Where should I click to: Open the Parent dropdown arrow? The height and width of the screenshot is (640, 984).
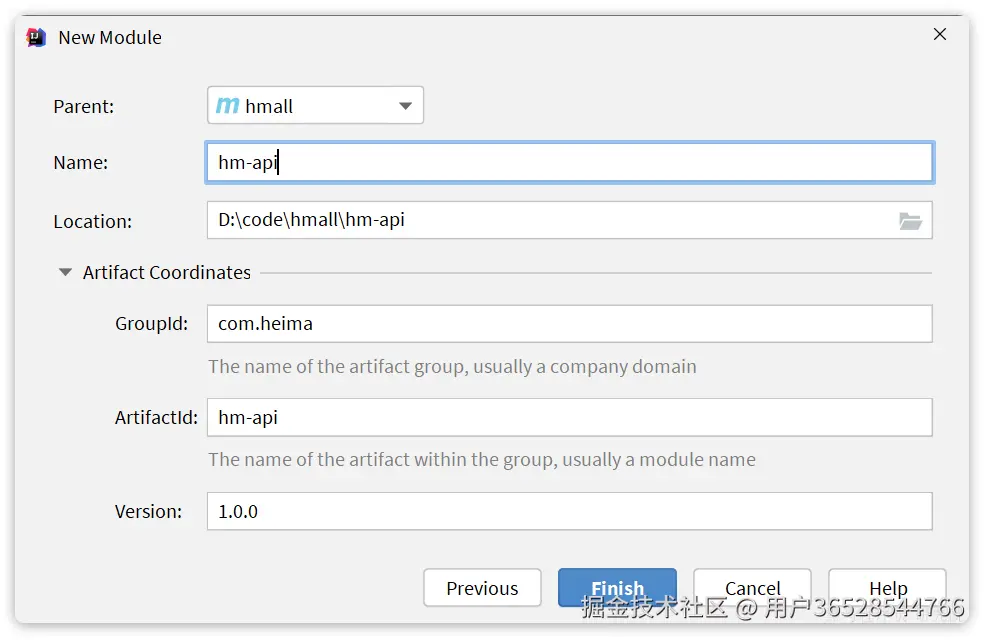pyautogui.click(x=405, y=106)
